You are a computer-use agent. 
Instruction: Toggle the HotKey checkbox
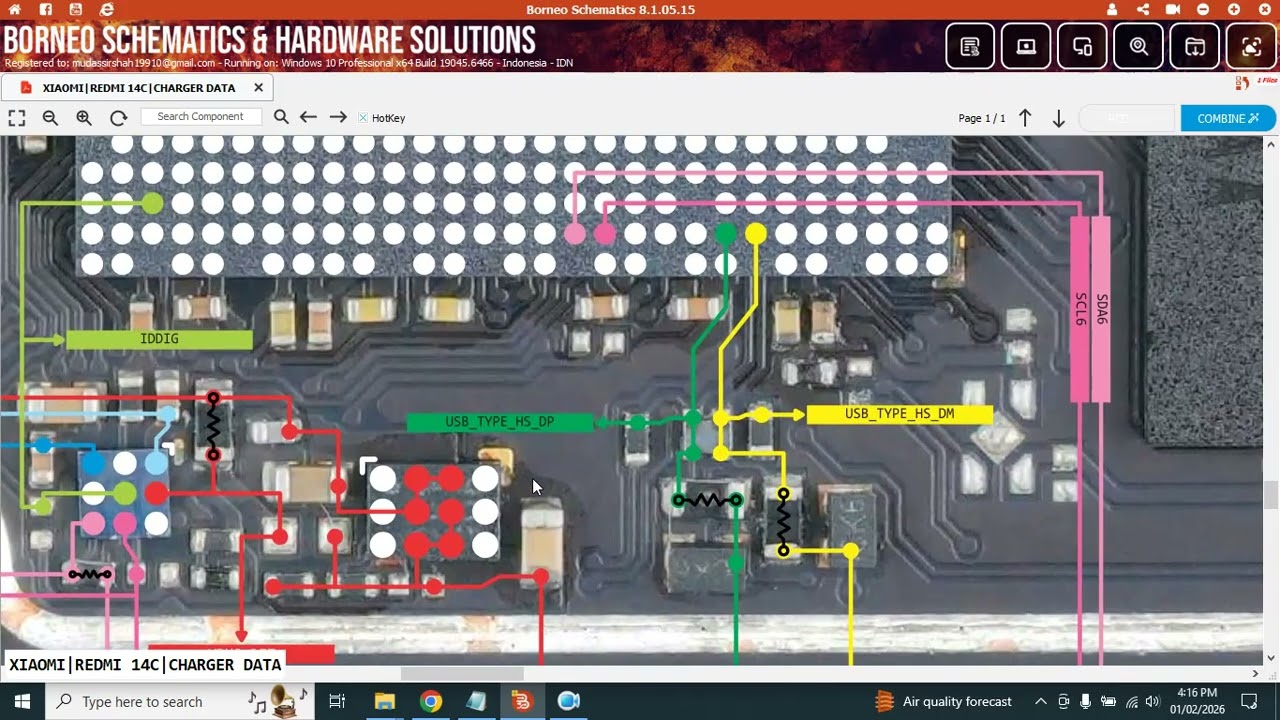363,118
